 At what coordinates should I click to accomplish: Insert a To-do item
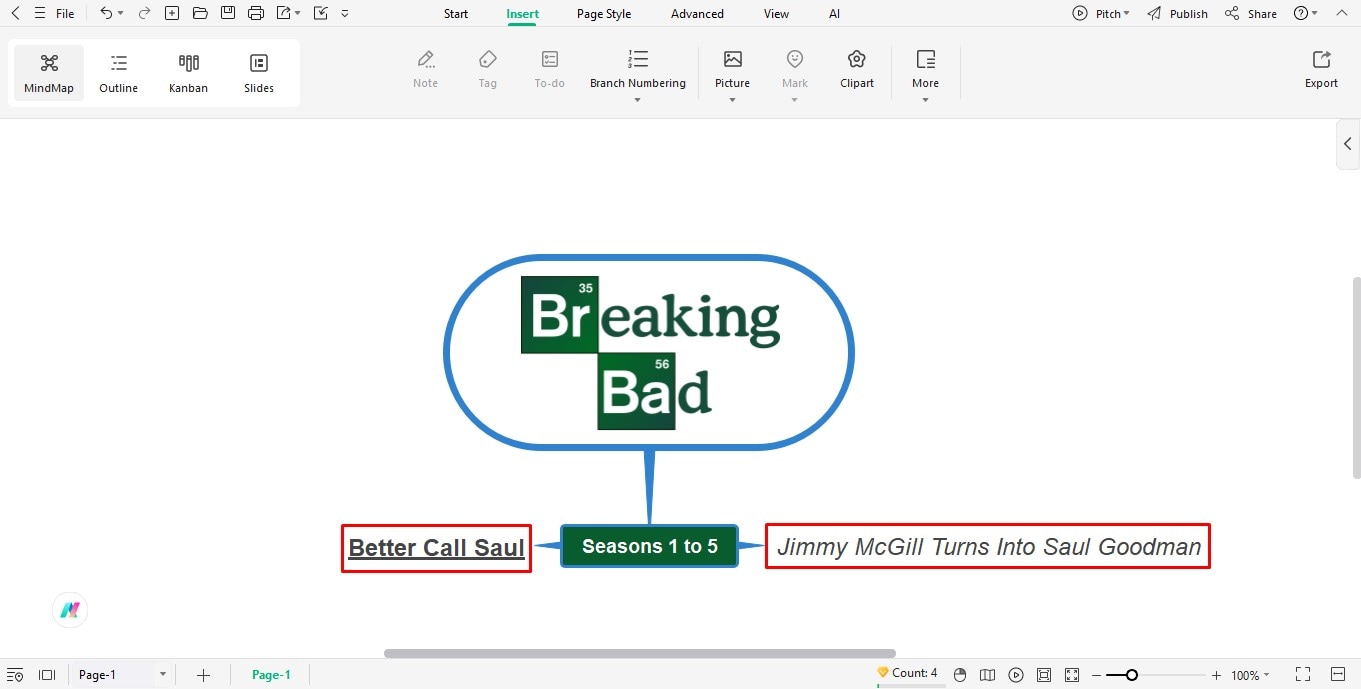click(550, 69)
